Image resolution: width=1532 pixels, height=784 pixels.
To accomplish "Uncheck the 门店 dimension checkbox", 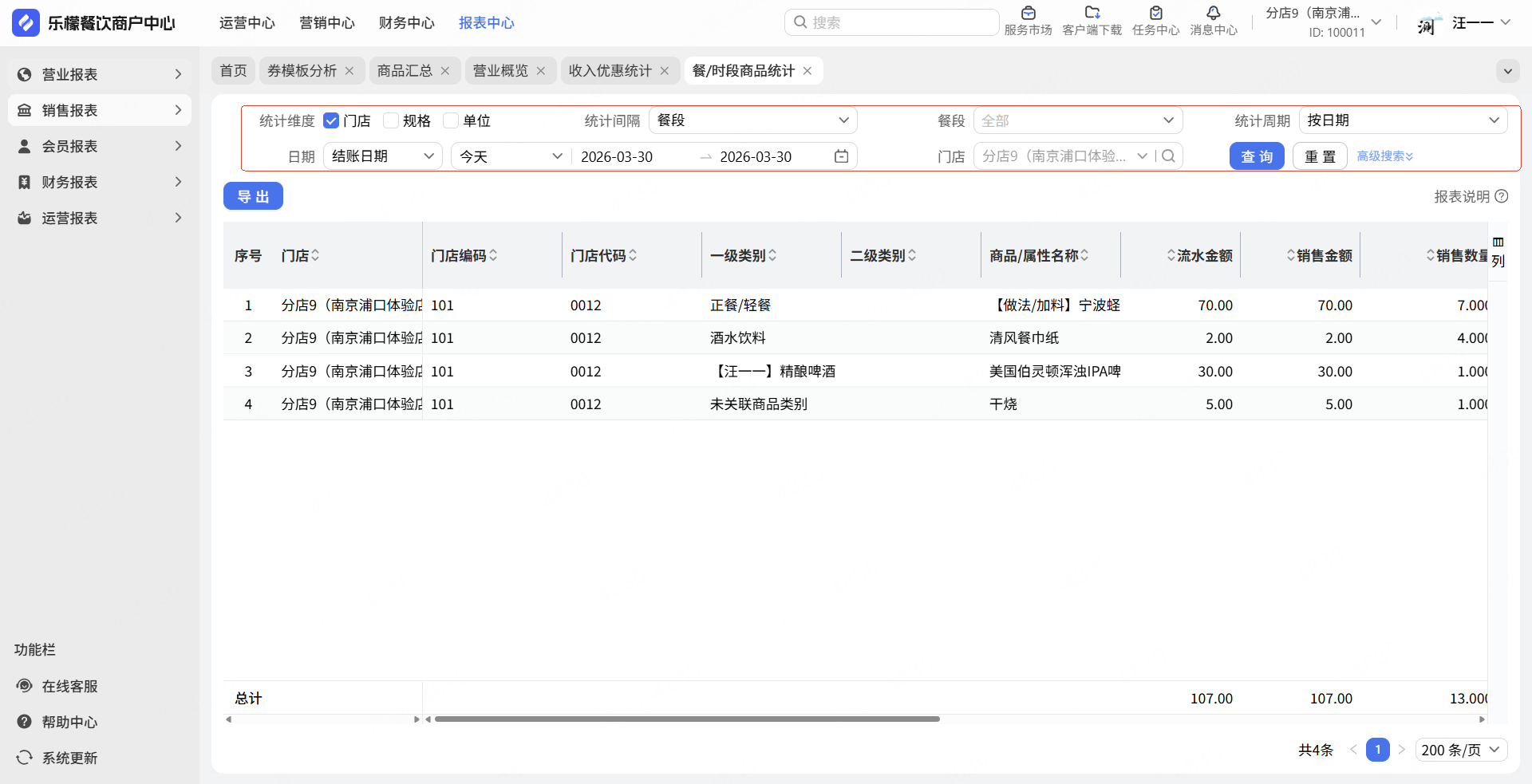I will tap(331, 120).
